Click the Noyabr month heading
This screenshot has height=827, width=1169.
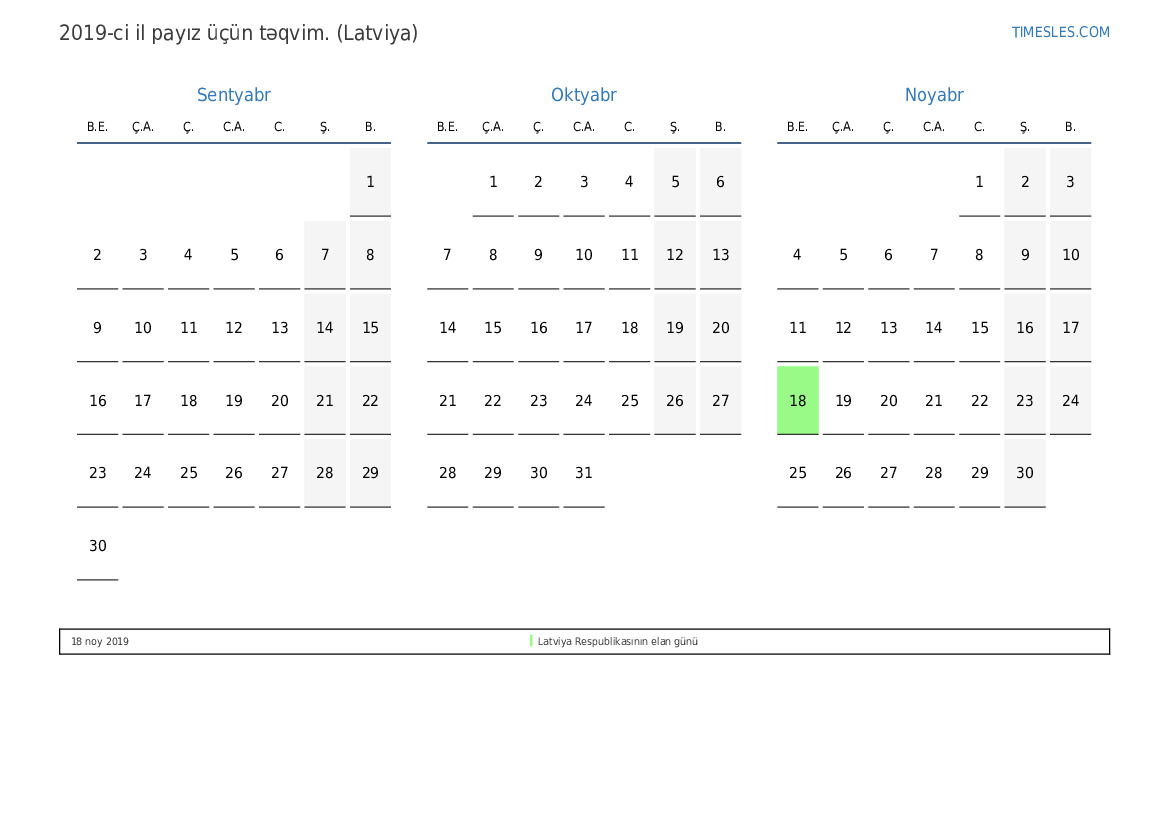point(933,95)
